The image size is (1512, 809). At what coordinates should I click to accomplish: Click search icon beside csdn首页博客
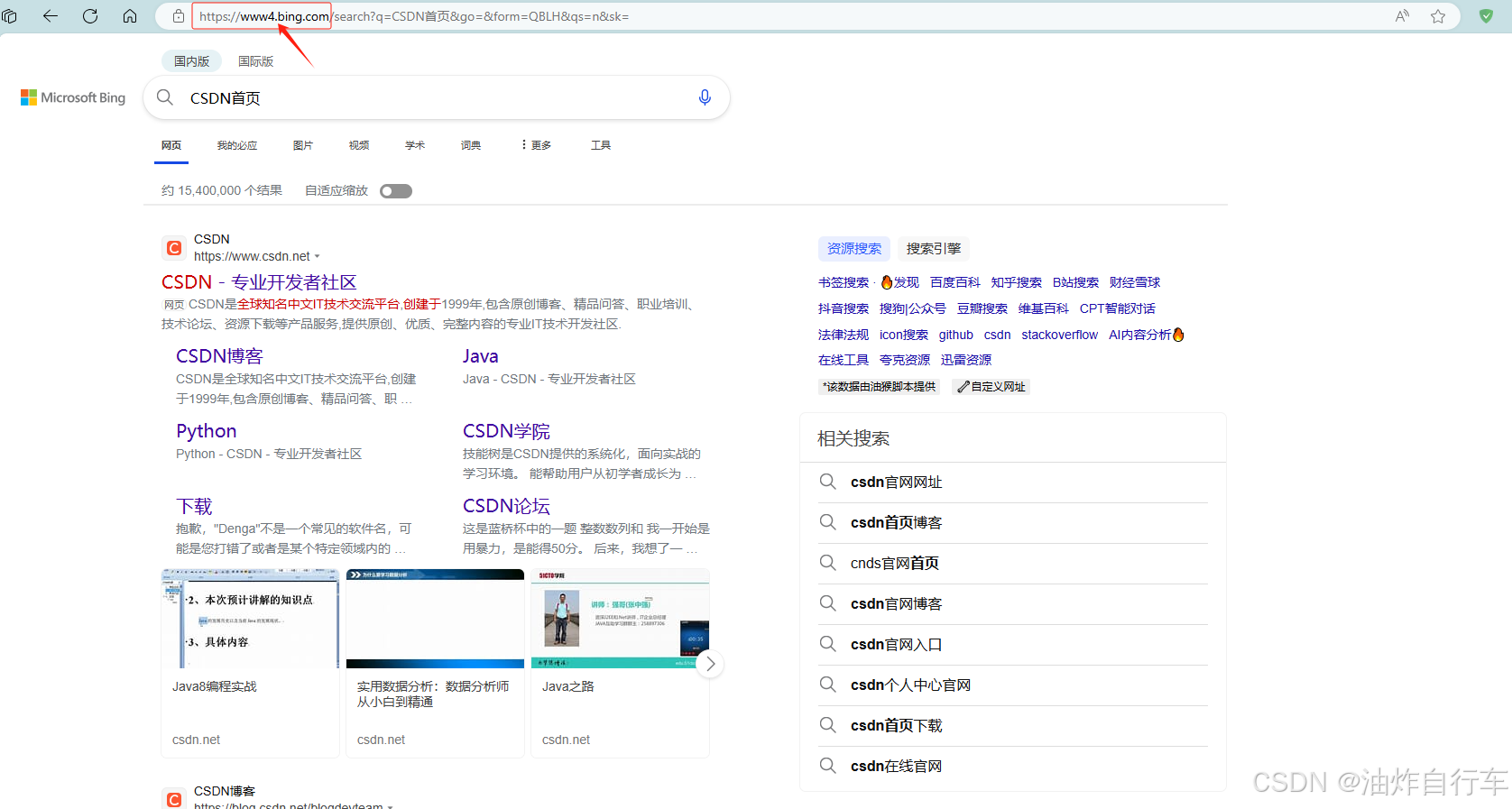827,522
